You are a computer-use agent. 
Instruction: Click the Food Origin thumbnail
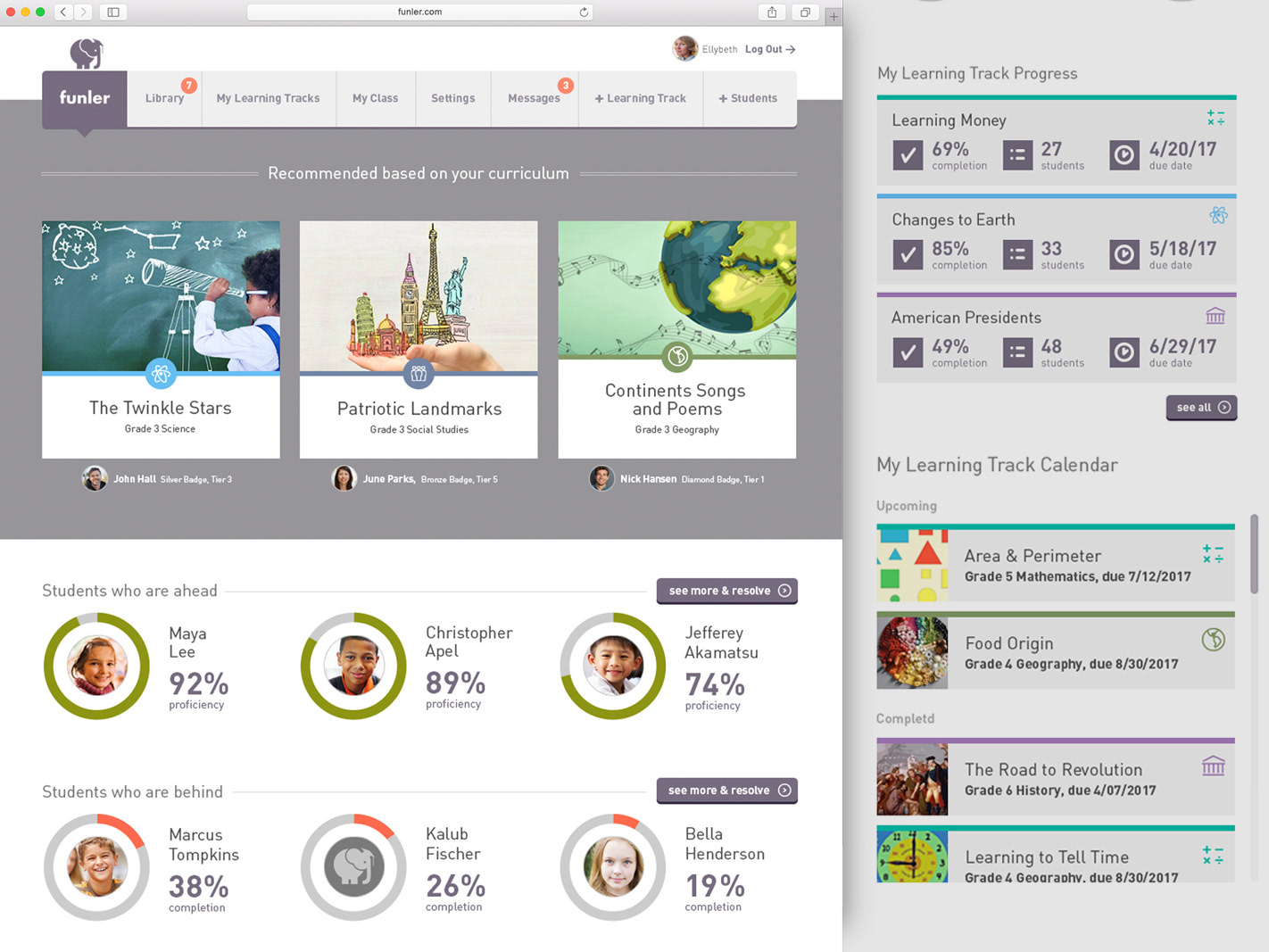coord(912,653)
